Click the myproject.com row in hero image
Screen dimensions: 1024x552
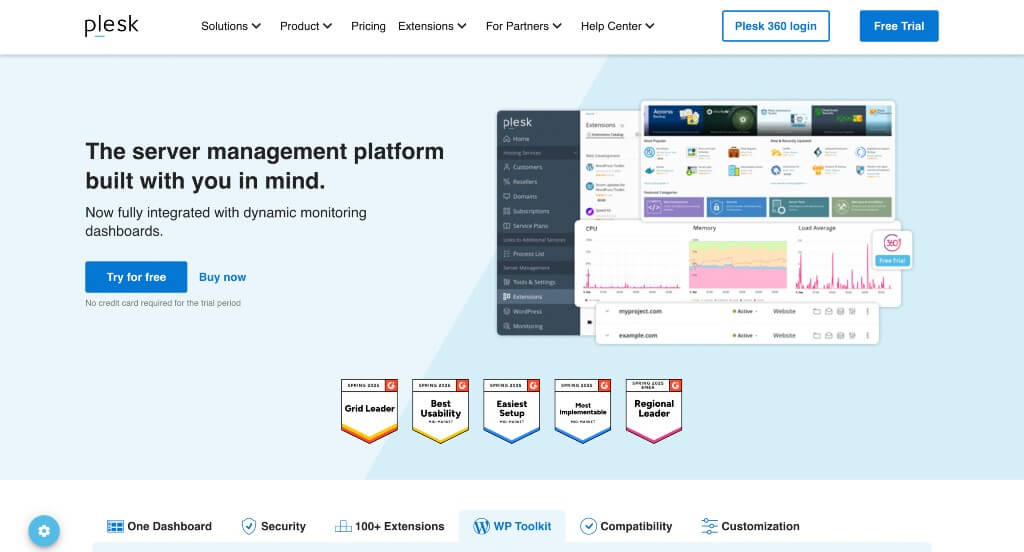tap(737, 312)
